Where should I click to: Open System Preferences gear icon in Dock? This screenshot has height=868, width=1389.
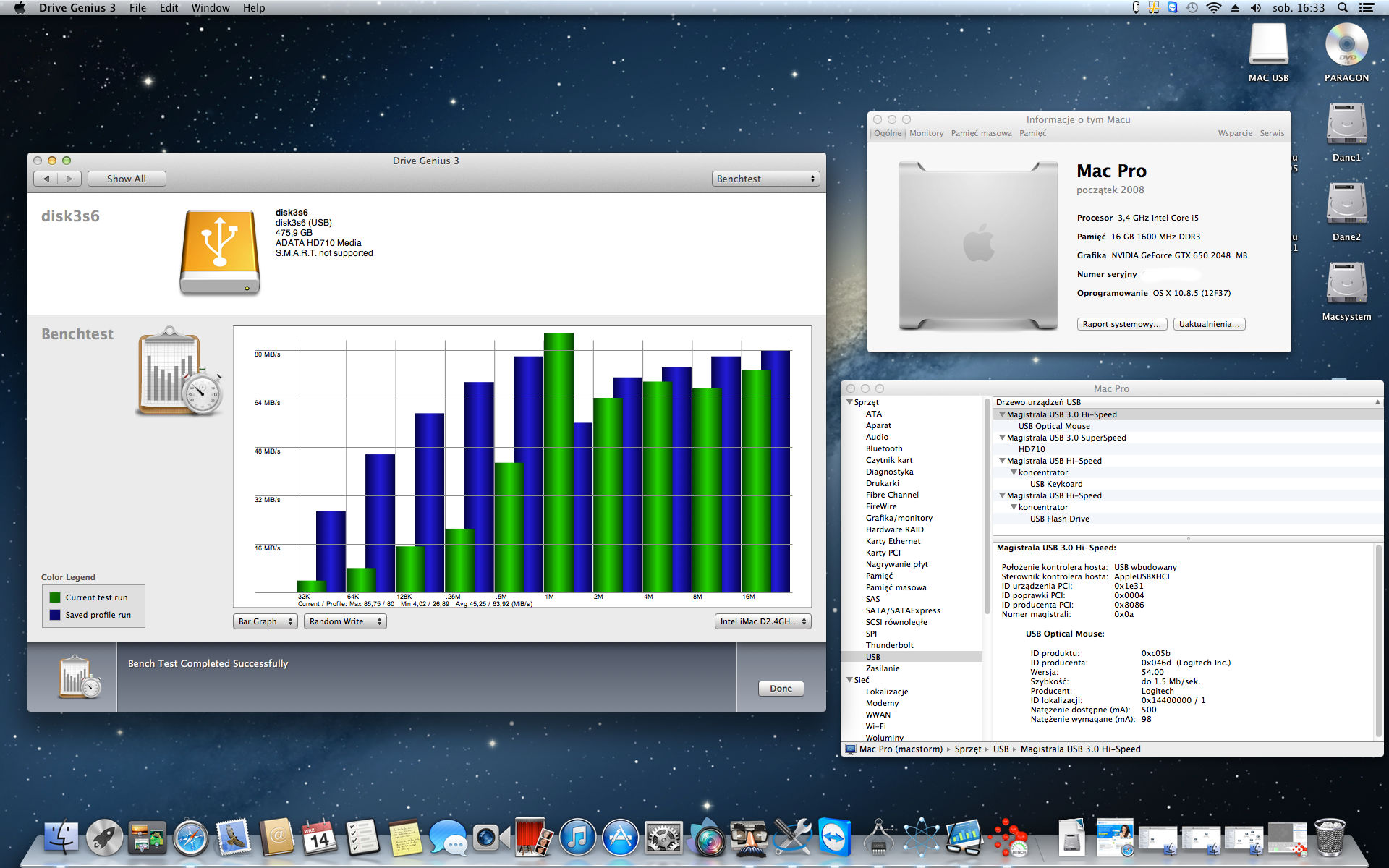click(663, 838)
